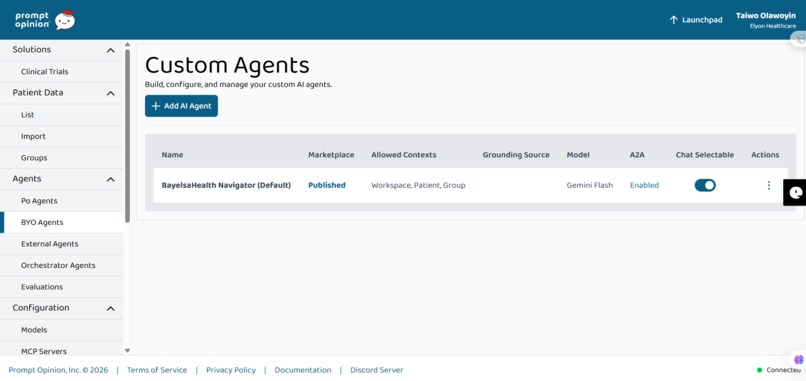Open Orchestrator Agents page

(x=62, y=265)
